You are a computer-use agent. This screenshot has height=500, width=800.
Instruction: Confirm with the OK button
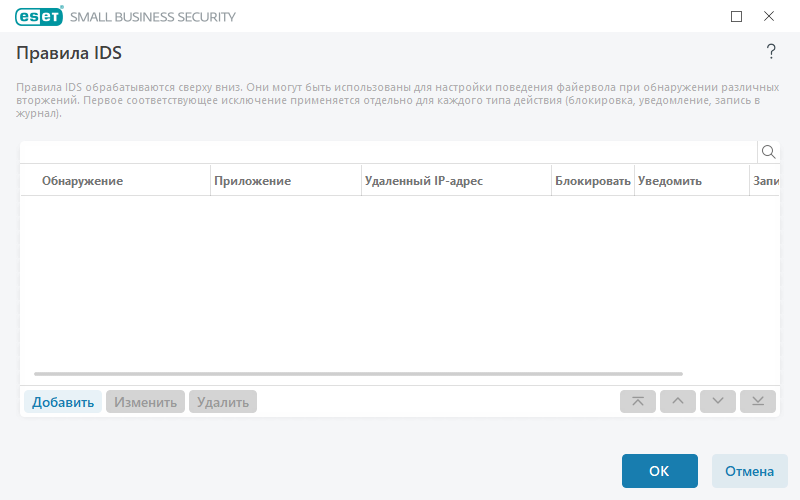(659, 471)
